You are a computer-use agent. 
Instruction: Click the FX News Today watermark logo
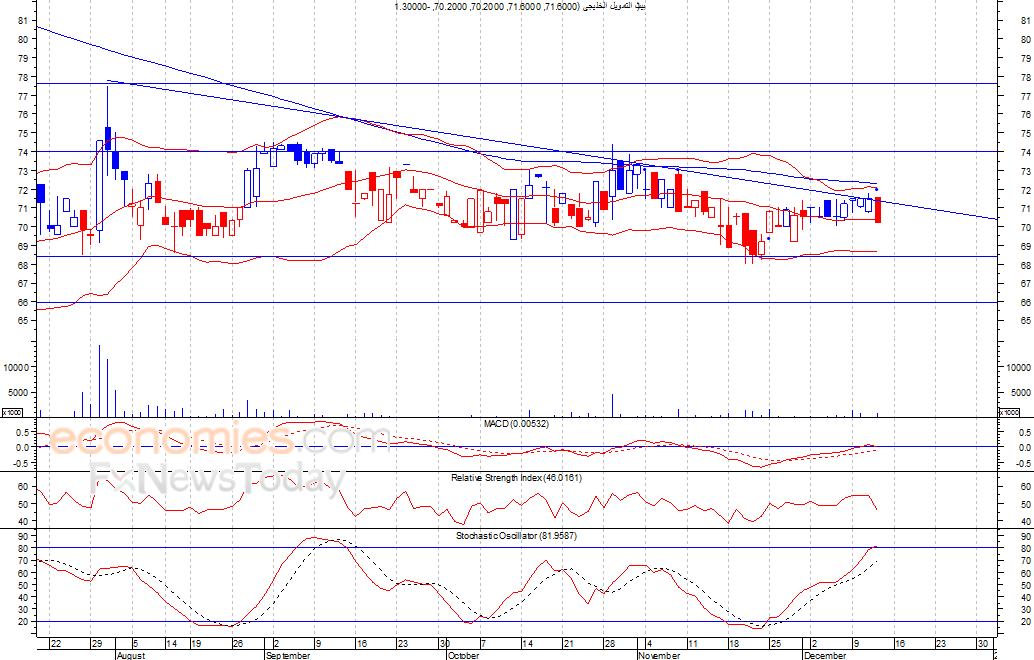point(215,480)
